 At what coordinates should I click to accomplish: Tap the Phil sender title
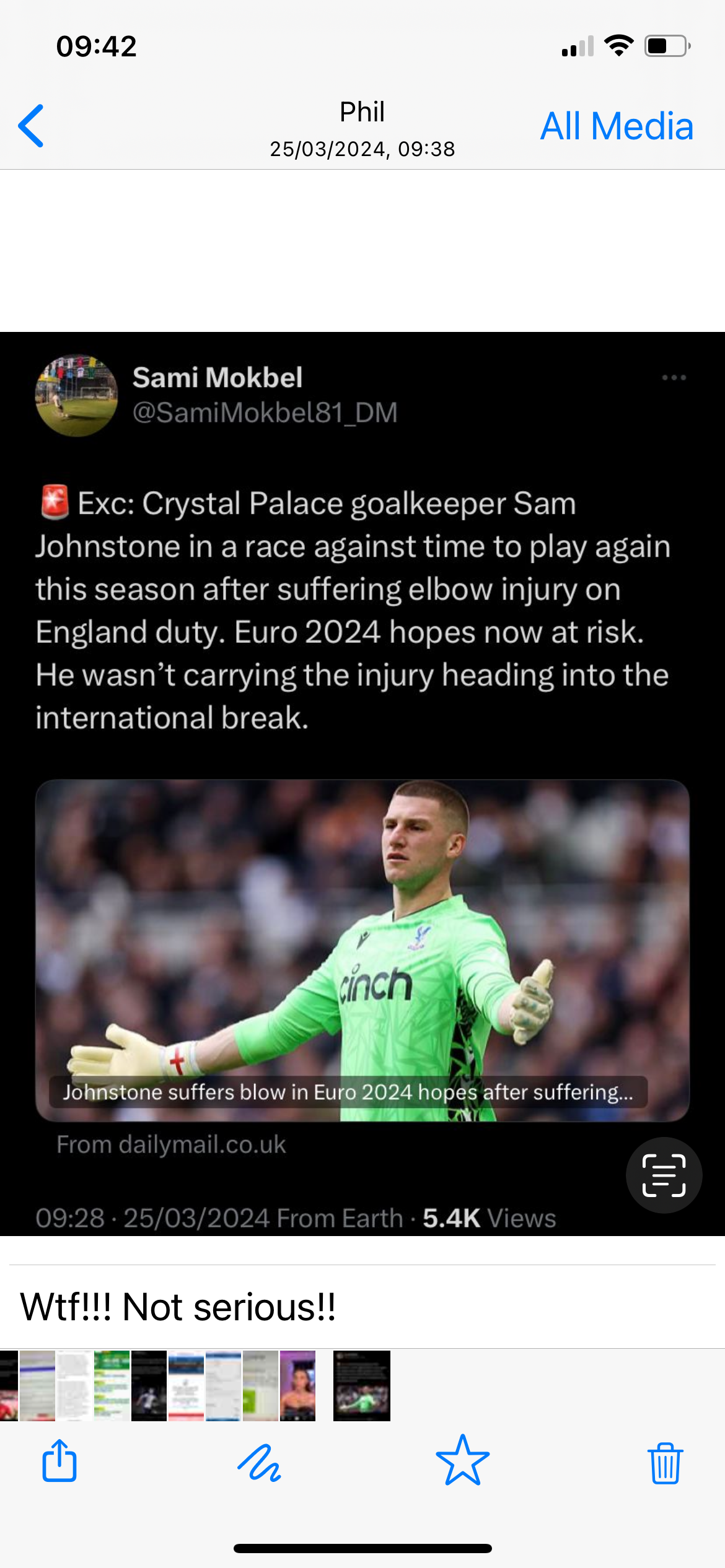[x=362, y=112]
